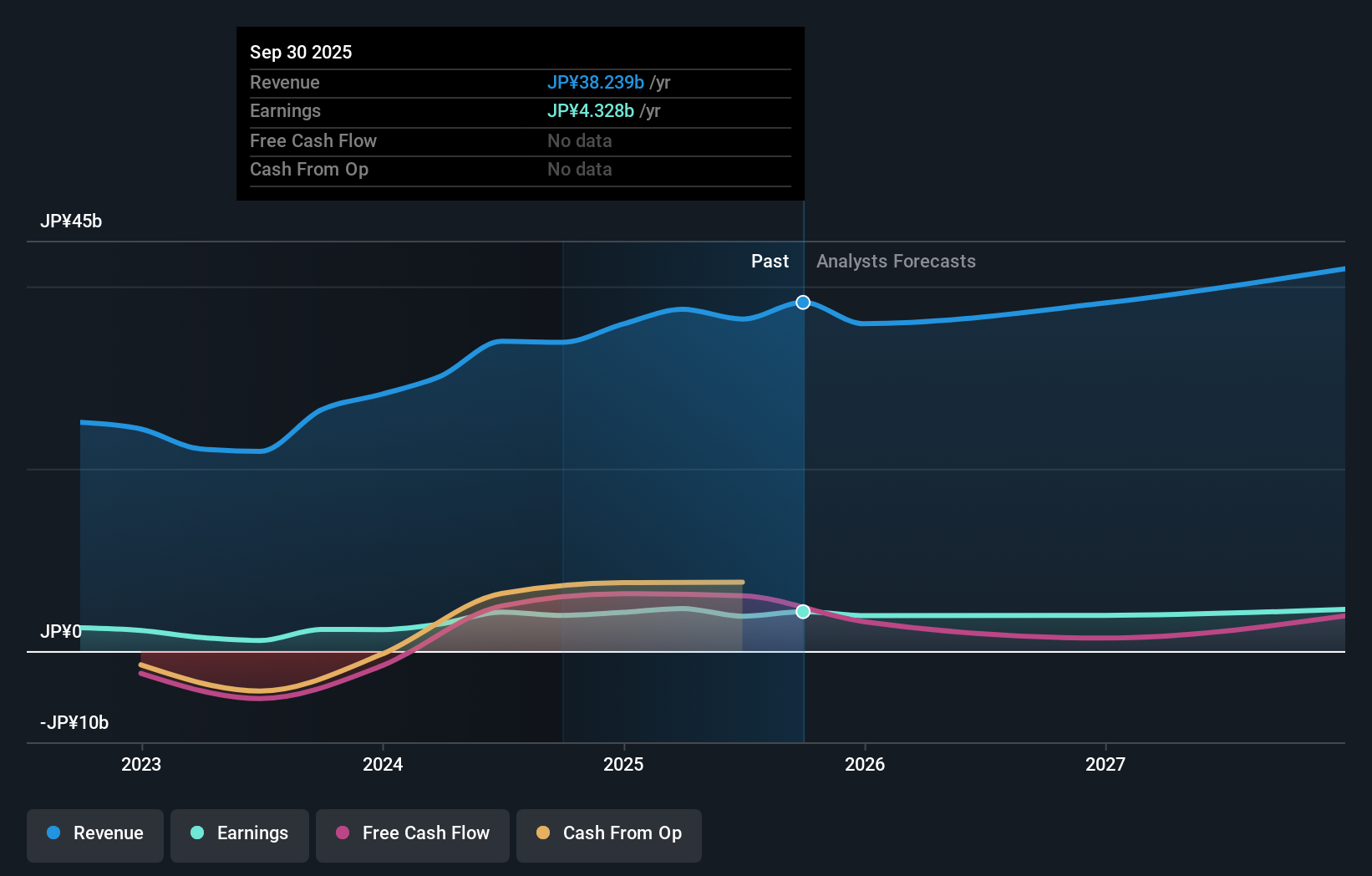Select the highlighted Earnings data point marker
Screen dimensions: 1372x876
click(803, 612)
